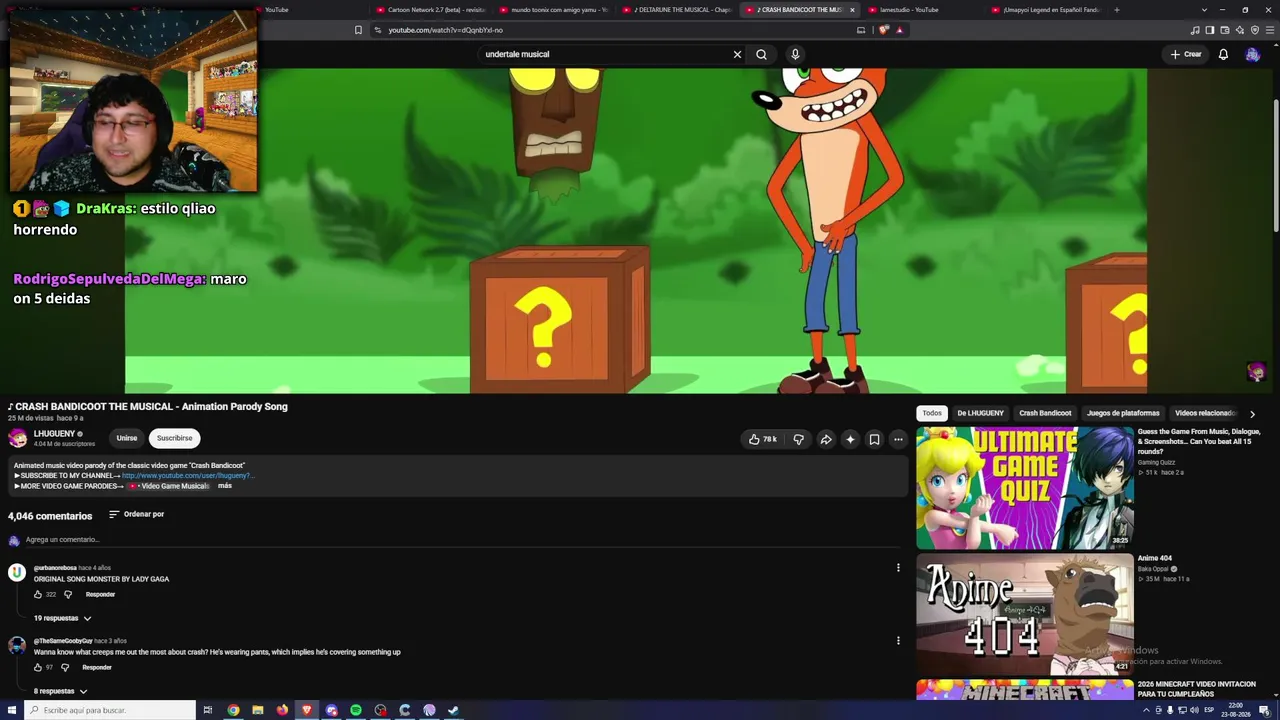Click the voice search microphone icon

pos(795,54)
